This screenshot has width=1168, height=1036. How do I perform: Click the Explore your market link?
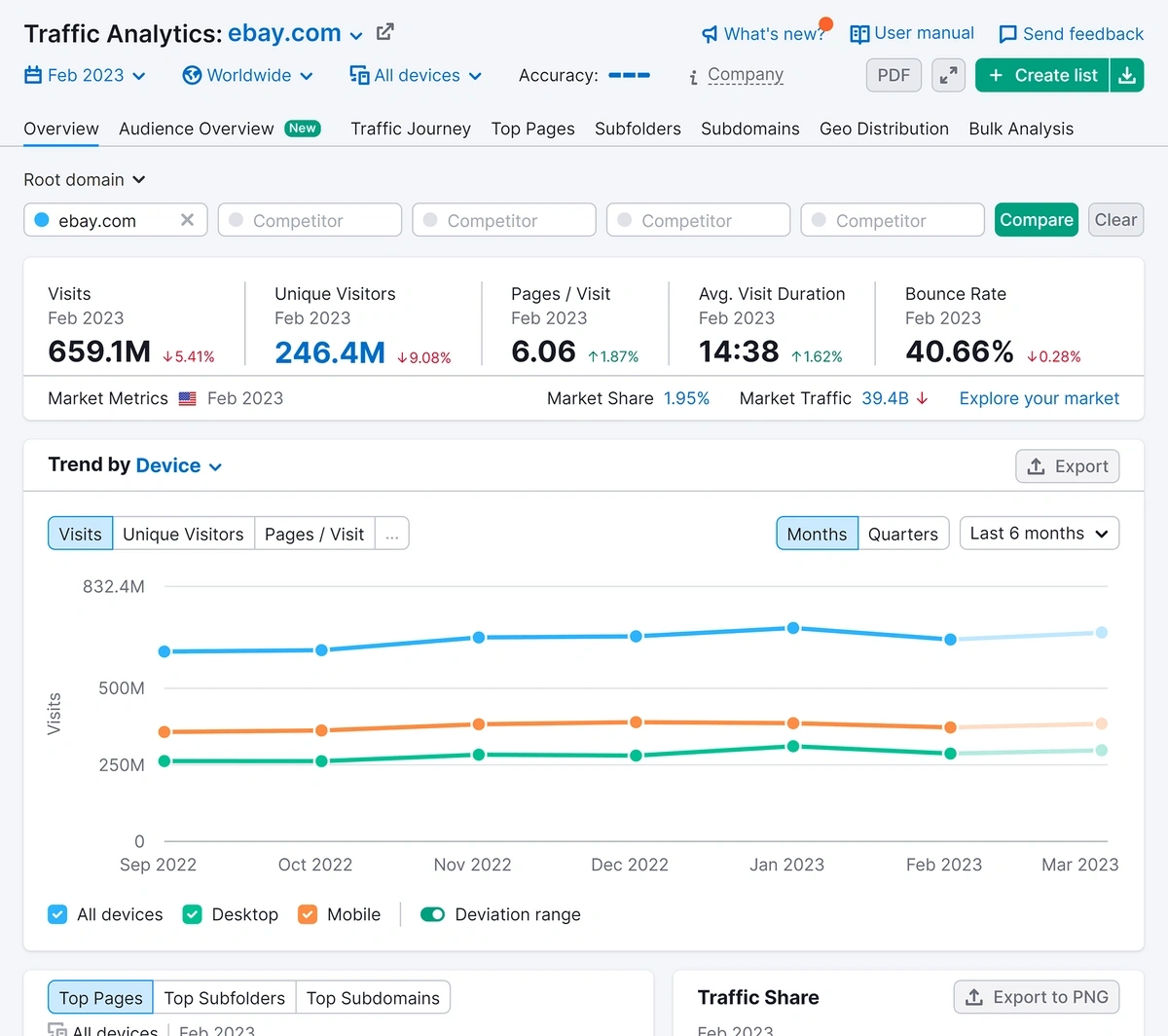pos(1040,398)
